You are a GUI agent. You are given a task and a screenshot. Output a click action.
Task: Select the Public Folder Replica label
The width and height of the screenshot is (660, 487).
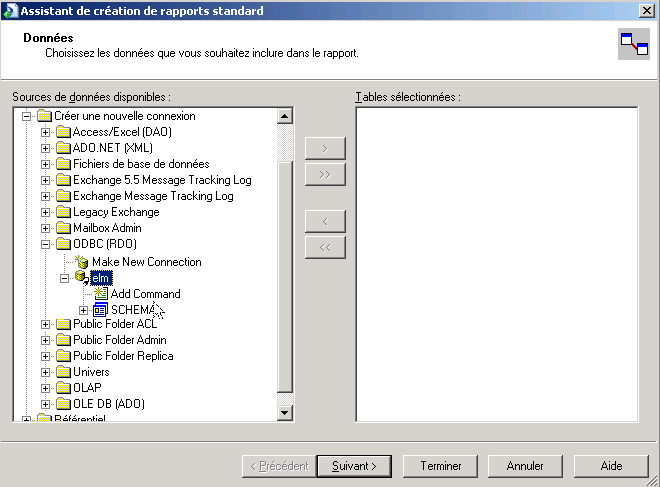point(123,356)
